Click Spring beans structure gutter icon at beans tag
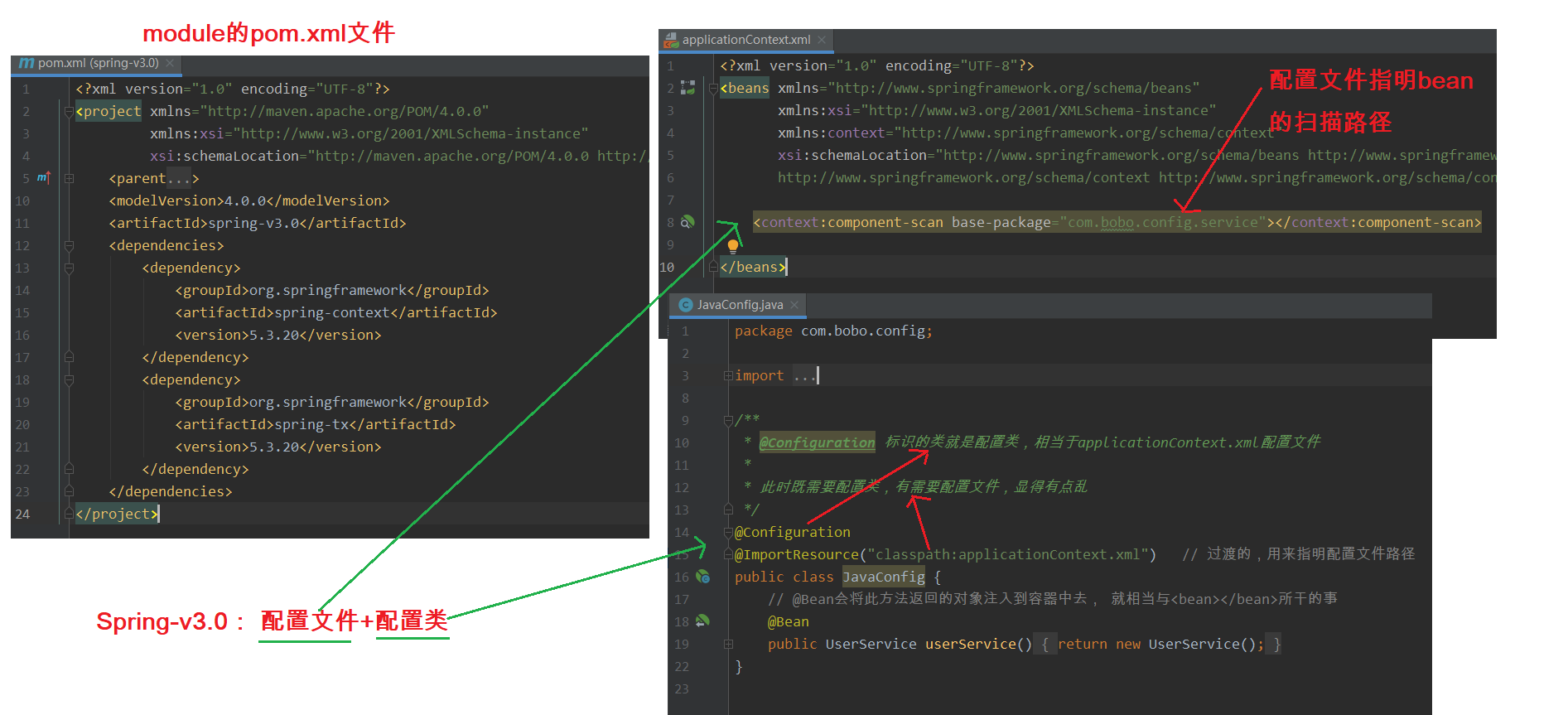Viewport: 1568px width, 715px height. (x=688, y=88)
